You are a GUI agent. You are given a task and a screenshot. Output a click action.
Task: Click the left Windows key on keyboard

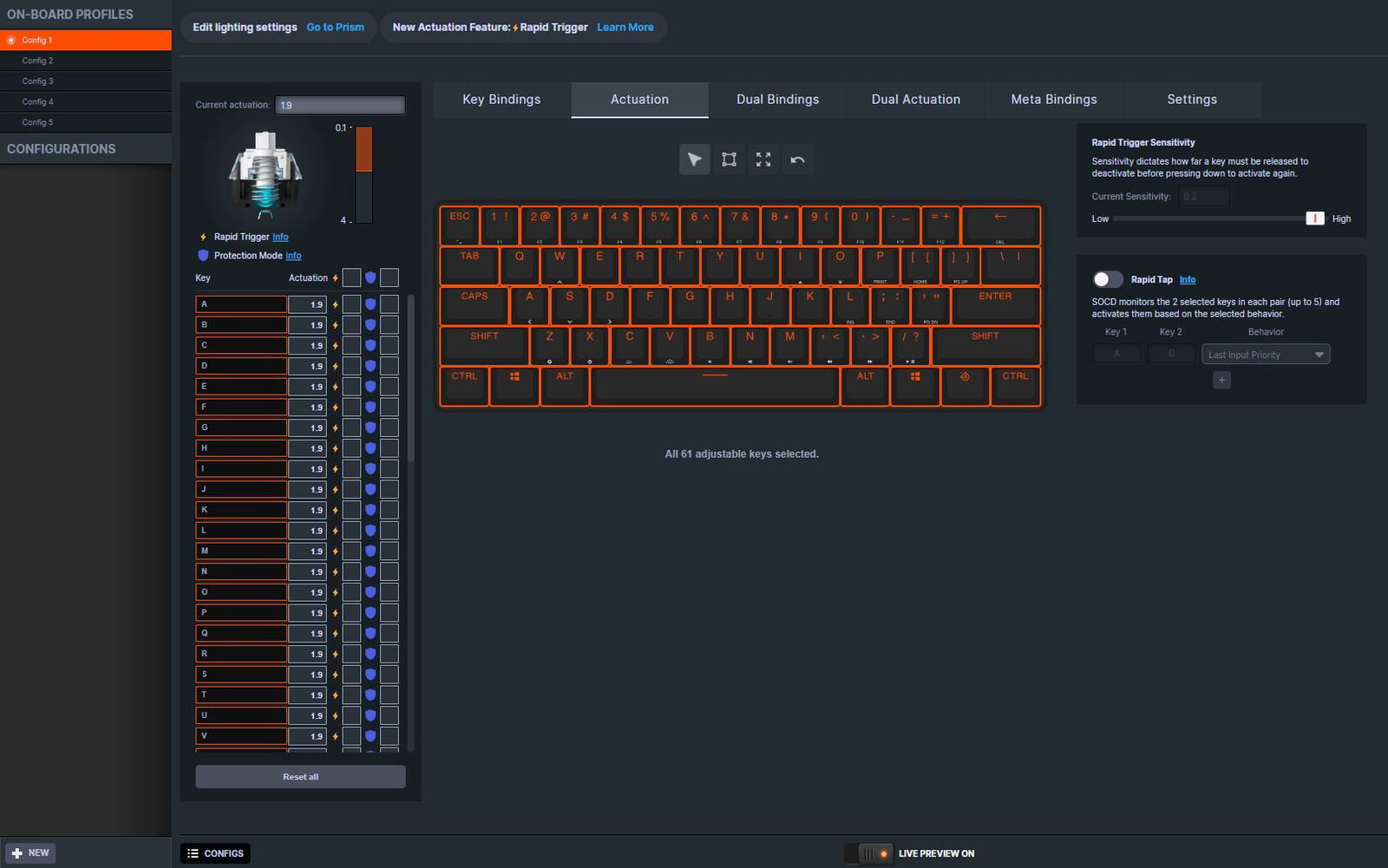pyautogui.click(x=514, y=385)
